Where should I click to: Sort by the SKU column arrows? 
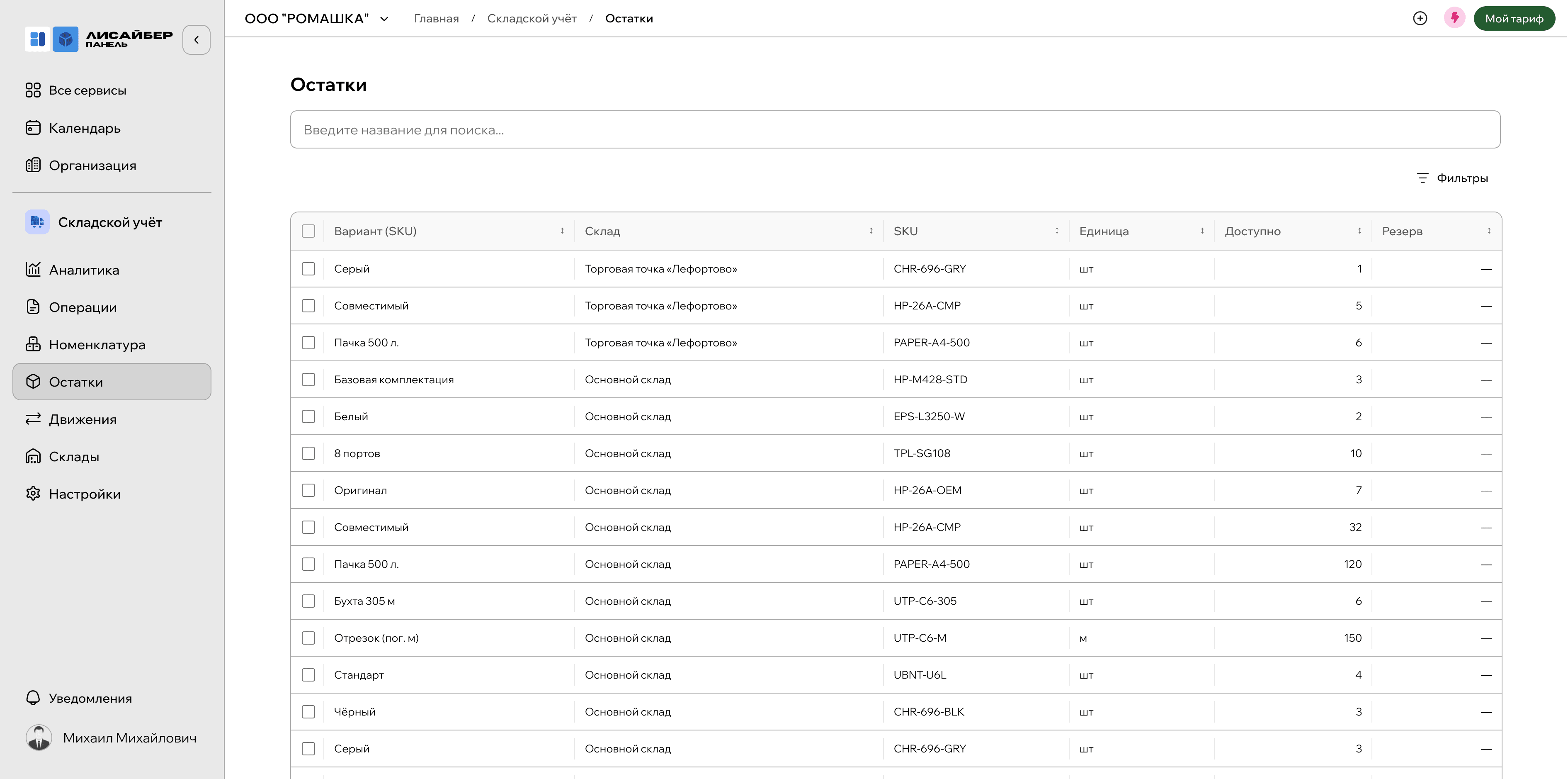click(1057, 231)
